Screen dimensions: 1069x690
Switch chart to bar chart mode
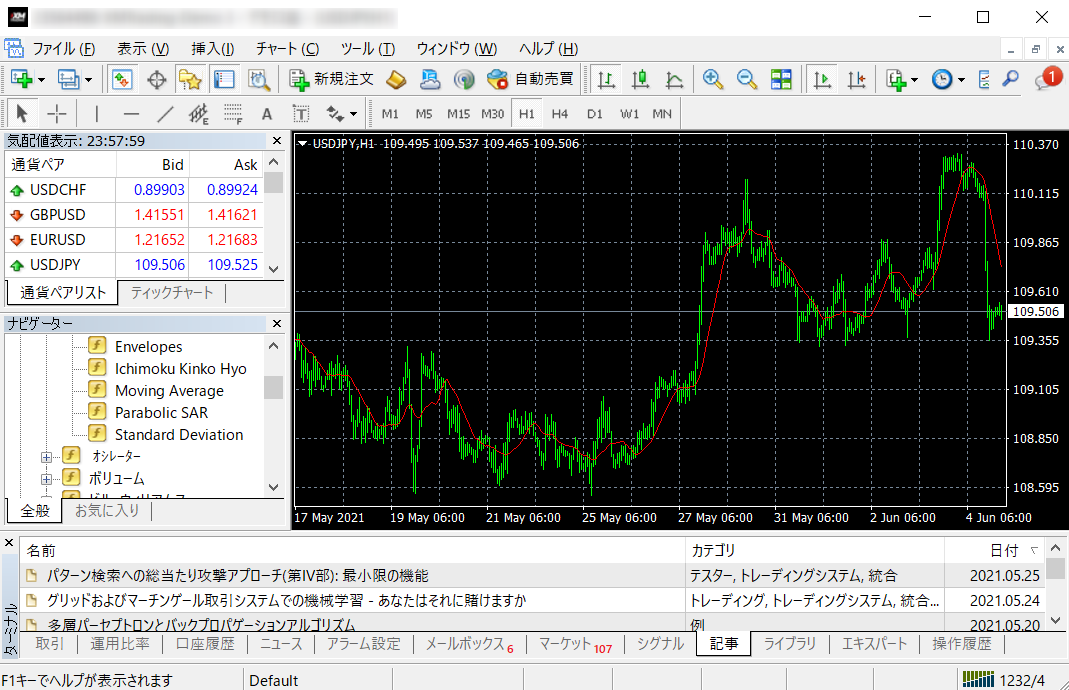606,79
